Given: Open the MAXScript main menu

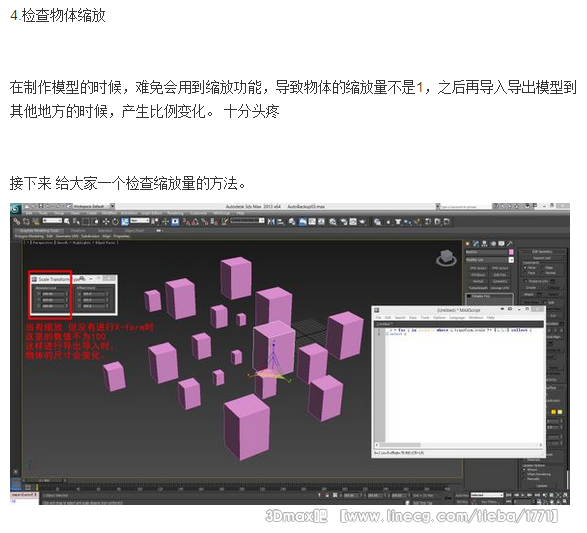Looking at the screenshot, I should point(221,213).
